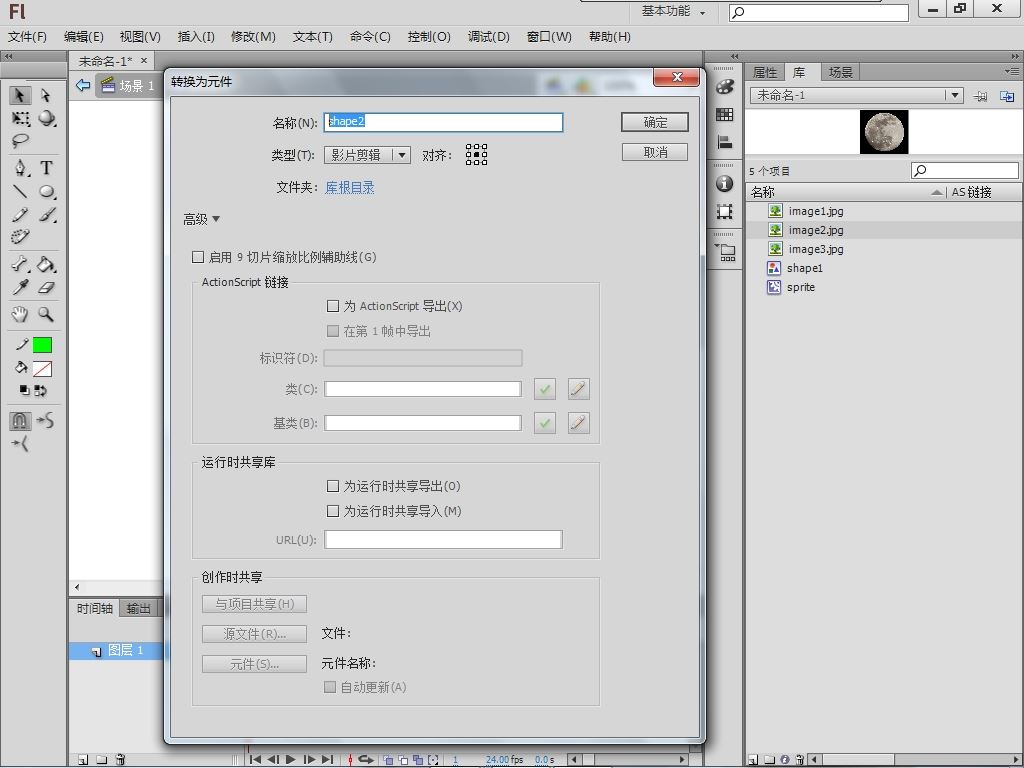Click the 取消 button
Image resolution: width=1024 pixels, height=768 pixels.
click(x=655, y=152)
